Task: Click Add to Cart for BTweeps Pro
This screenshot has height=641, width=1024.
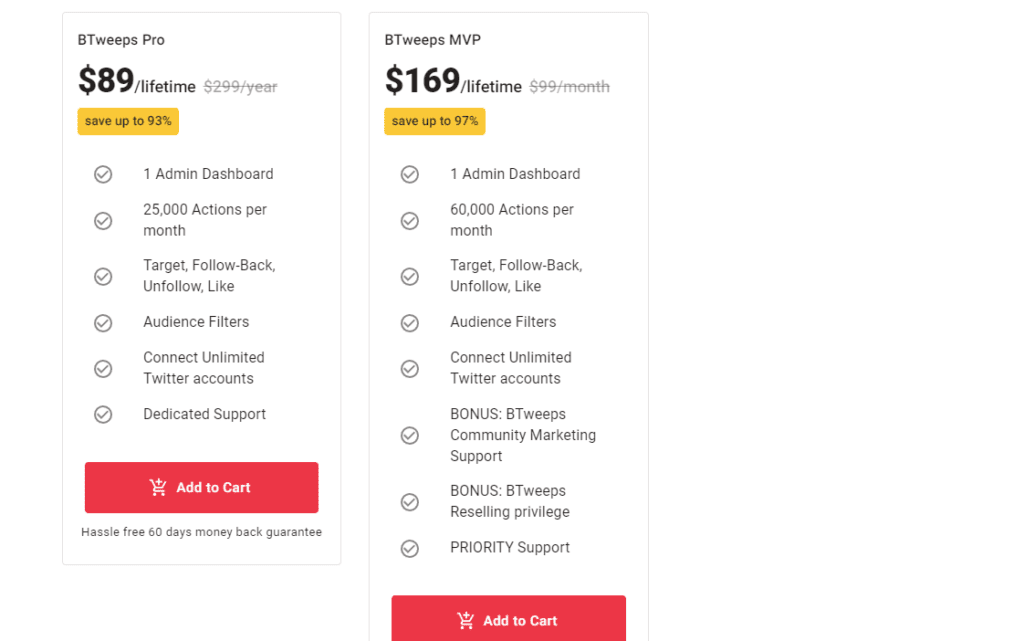Action: click(x=201, y=487)
